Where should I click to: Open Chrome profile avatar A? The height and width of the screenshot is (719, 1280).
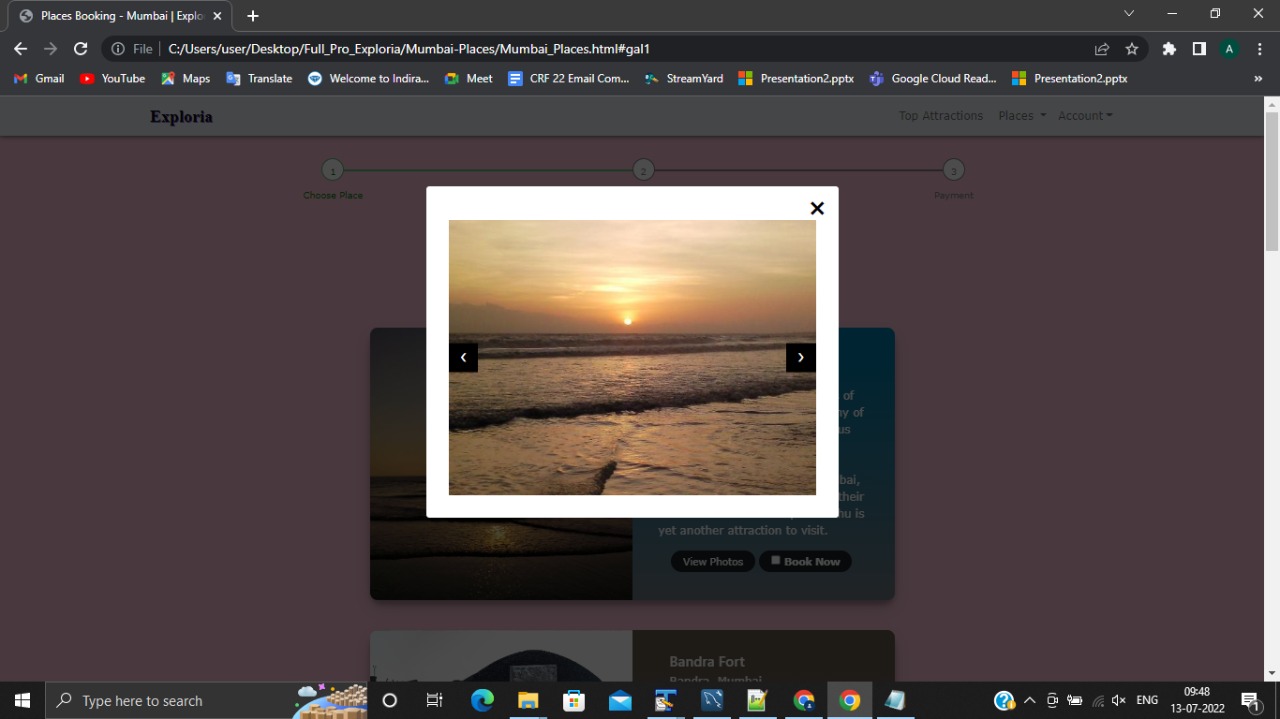[1230, 49]
